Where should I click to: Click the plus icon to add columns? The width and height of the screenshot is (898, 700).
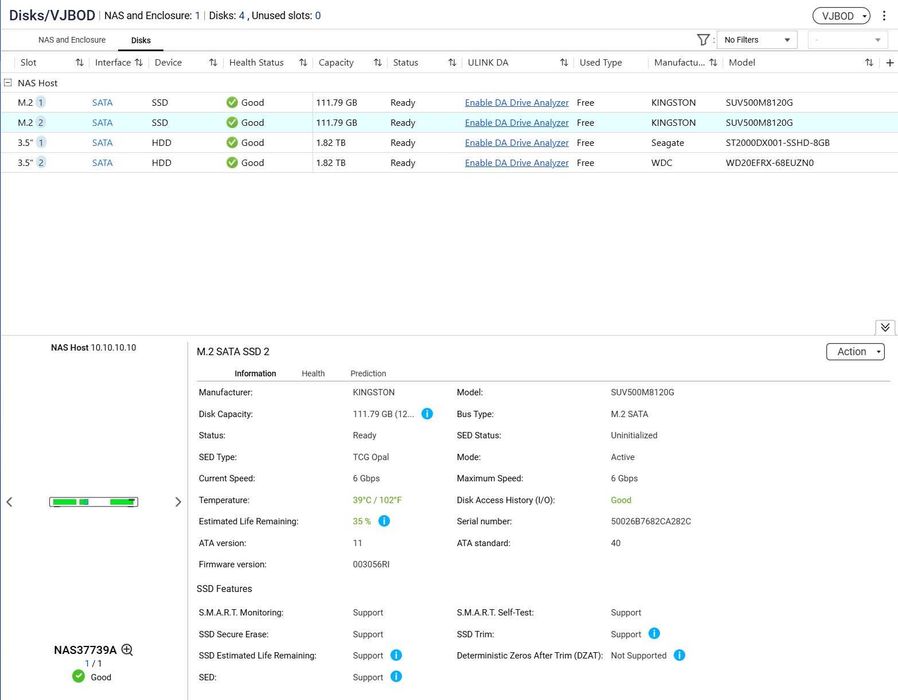pyautogui.click(x=889, y=62)
